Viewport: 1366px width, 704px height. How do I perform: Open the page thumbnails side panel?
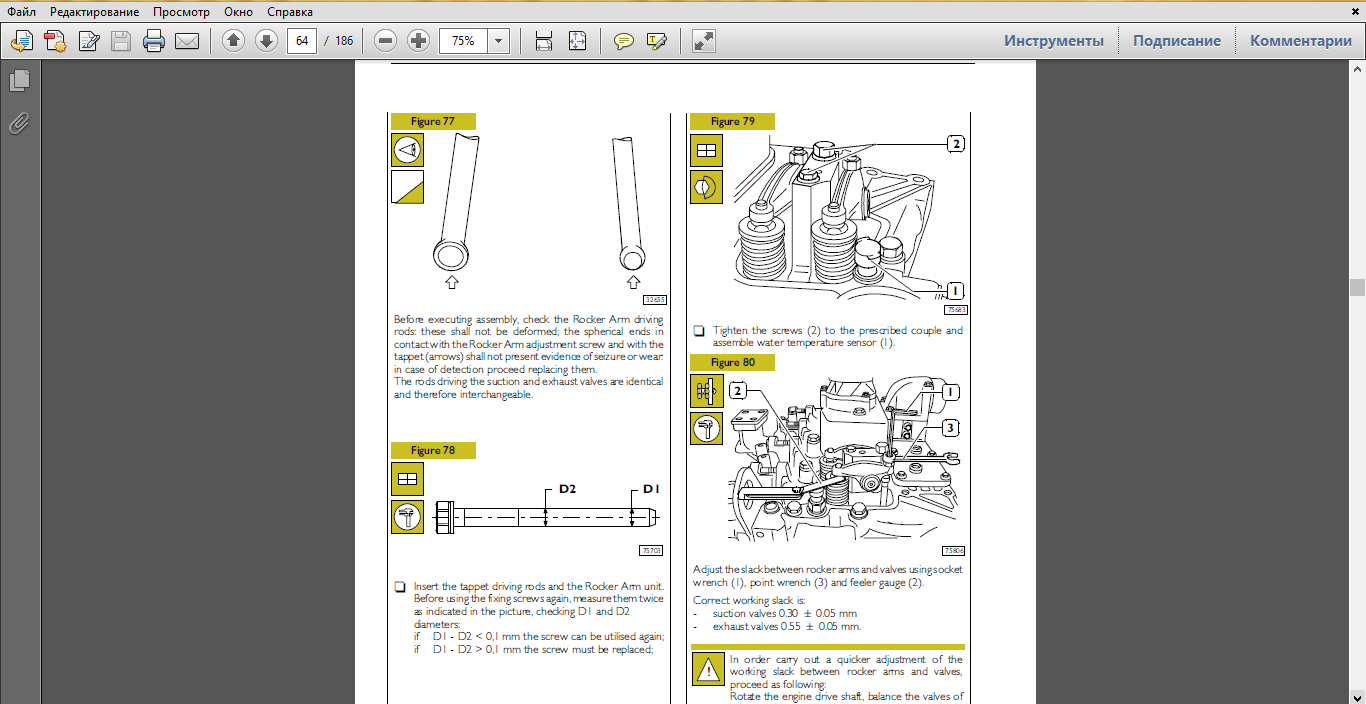(20, 81)
